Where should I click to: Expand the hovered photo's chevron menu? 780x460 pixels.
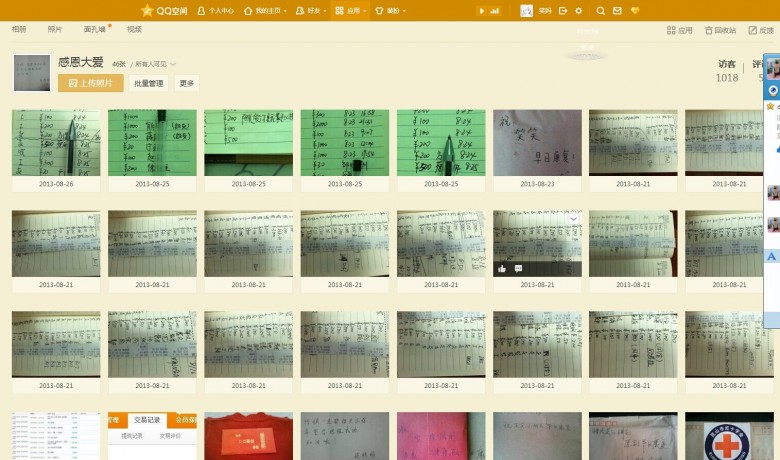(x=573, y=218)
